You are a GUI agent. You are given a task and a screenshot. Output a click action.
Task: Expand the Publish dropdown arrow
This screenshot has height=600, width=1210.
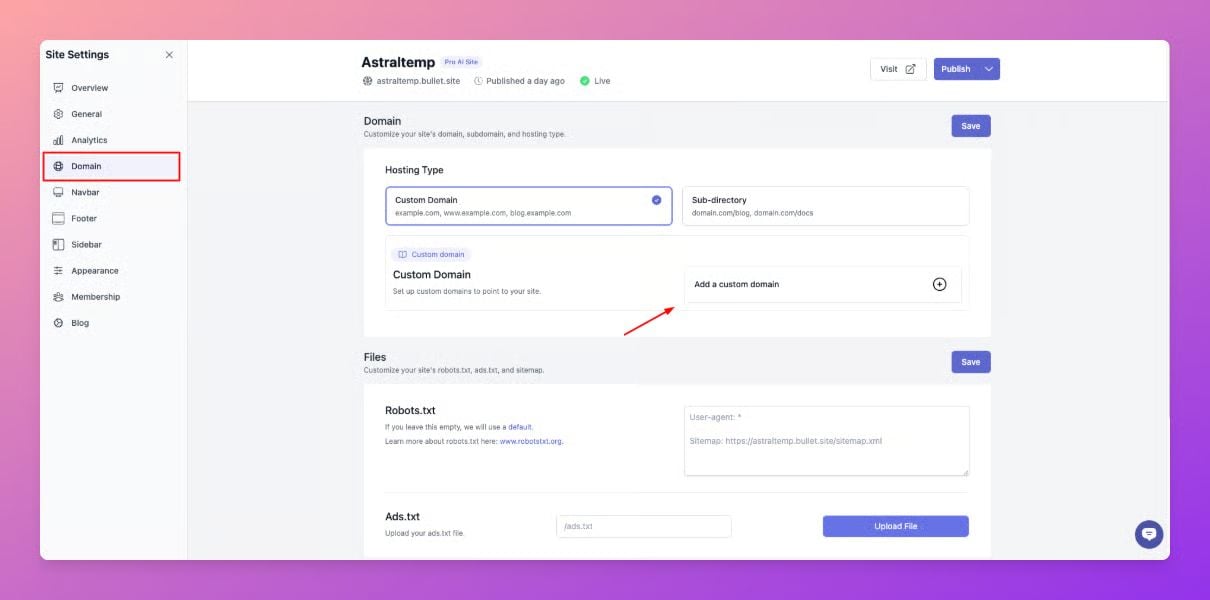[989, 69]
